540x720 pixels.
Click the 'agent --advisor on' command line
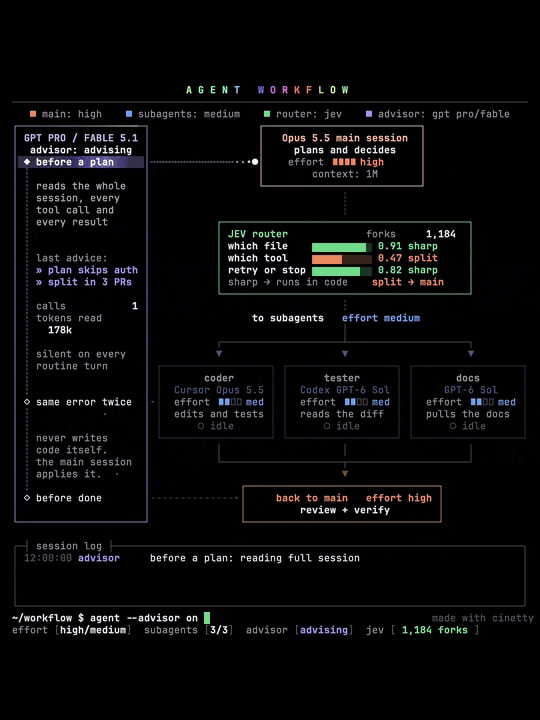(x=144, y=618)
